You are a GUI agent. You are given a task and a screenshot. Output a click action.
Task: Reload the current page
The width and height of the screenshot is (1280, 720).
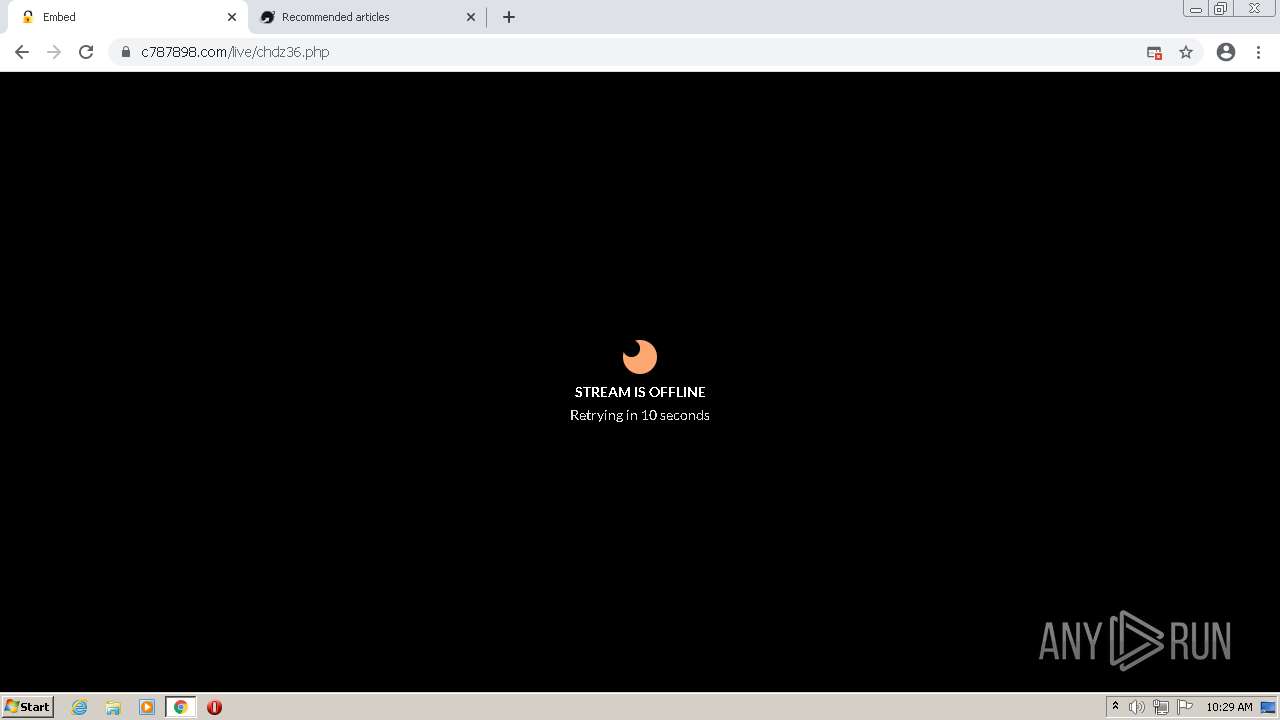click(x=86, y=52)
